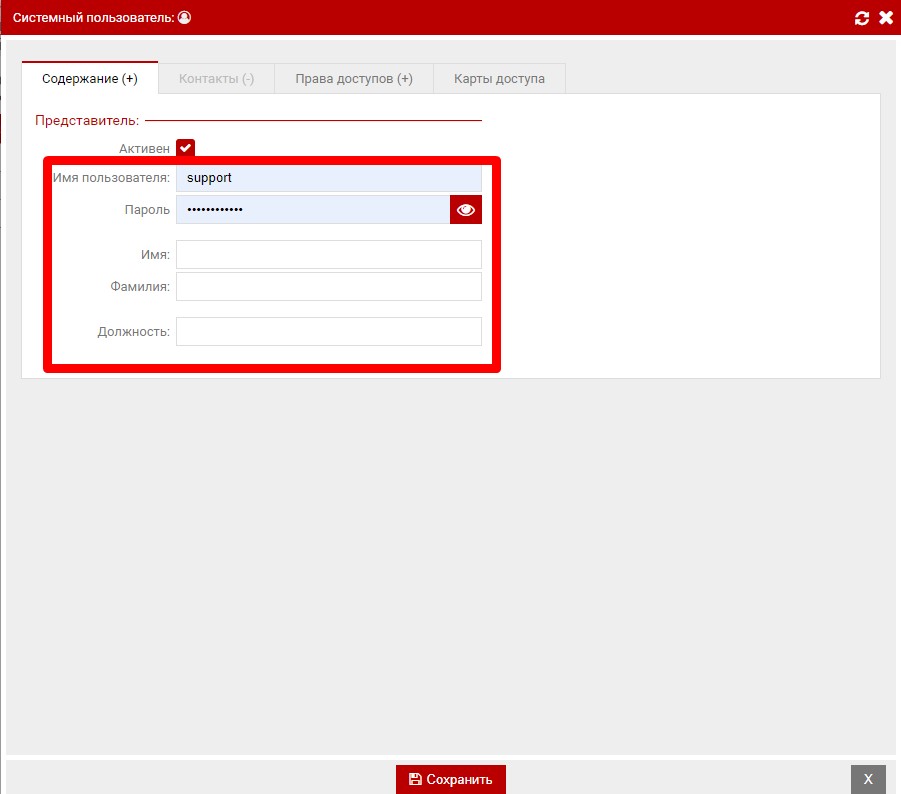Screen dimensions: 901x794
Task: Show password with the eye icon
Action: tap(465, 210)
